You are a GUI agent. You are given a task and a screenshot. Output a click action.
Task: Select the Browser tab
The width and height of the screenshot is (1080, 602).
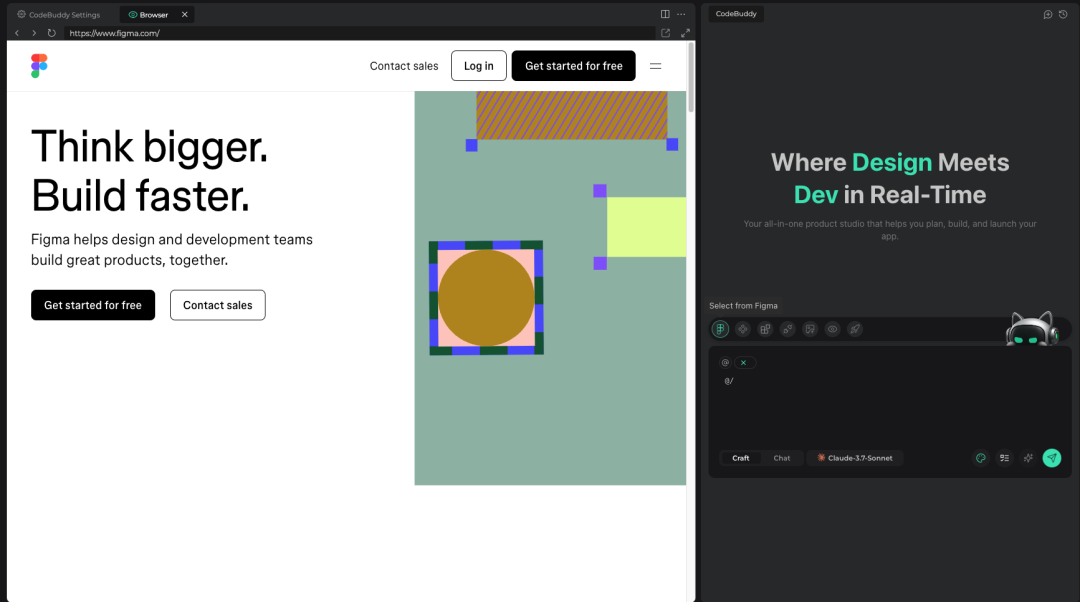coord(148,15)
